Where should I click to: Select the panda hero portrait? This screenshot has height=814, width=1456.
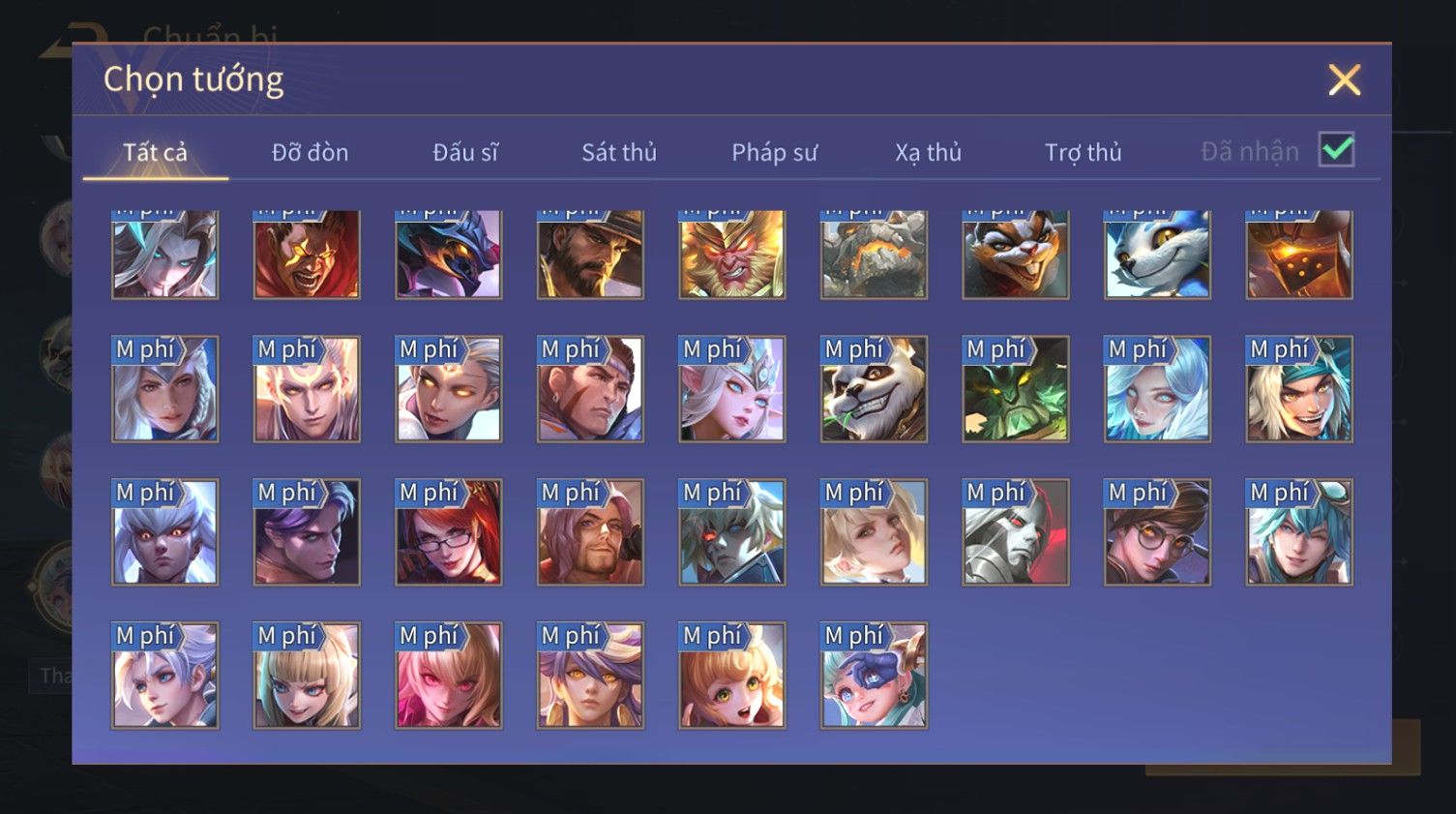[x=874, y=389]
